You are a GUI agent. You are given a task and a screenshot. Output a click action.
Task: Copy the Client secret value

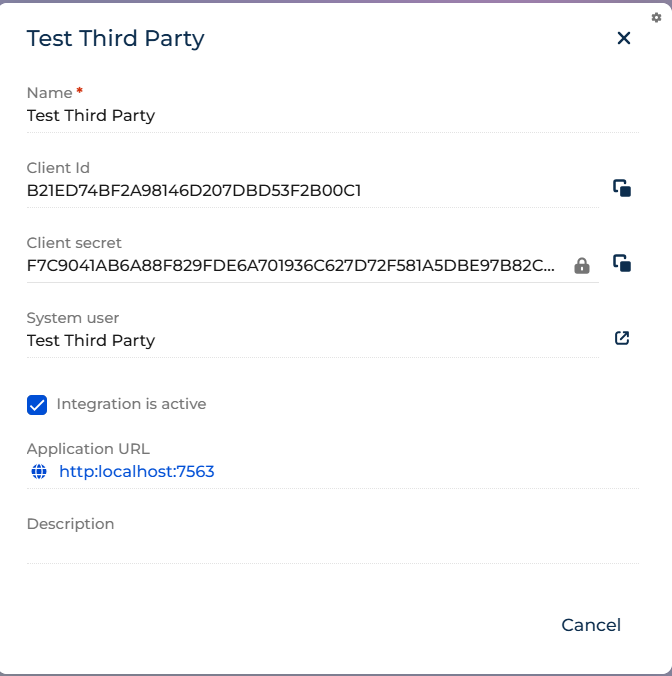[622, 263]
